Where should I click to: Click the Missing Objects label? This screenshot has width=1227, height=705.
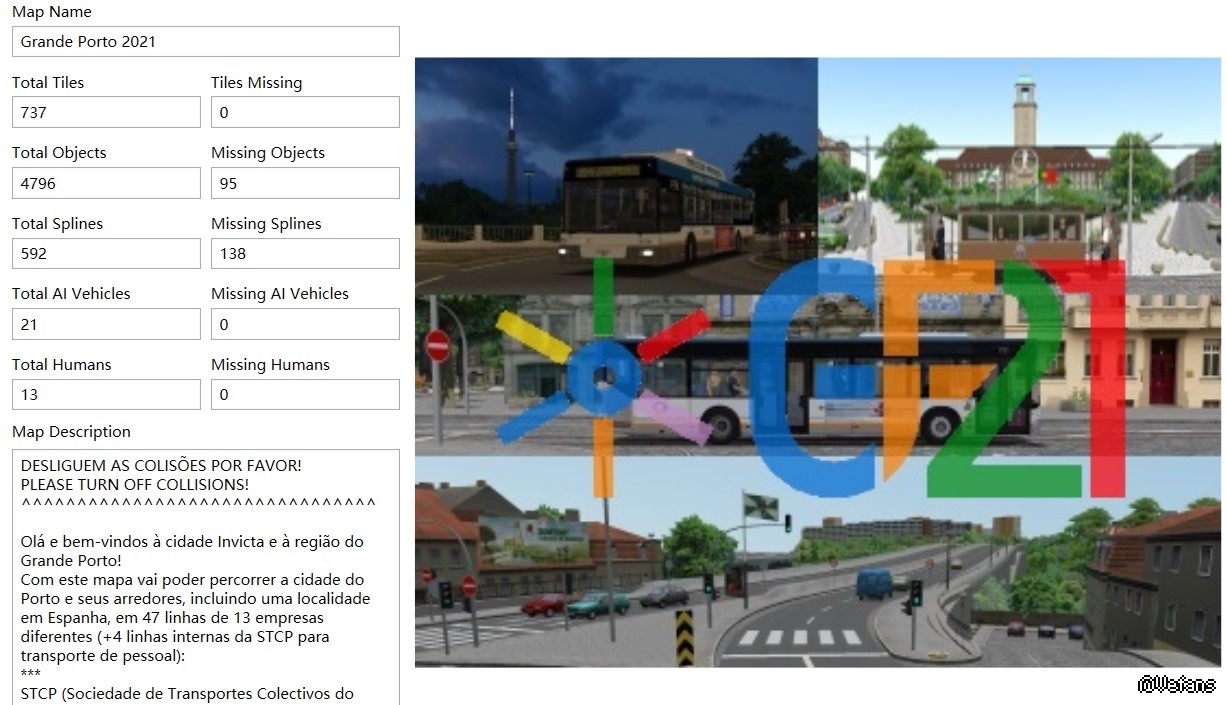pyautogui.click(x=268, y=152)
